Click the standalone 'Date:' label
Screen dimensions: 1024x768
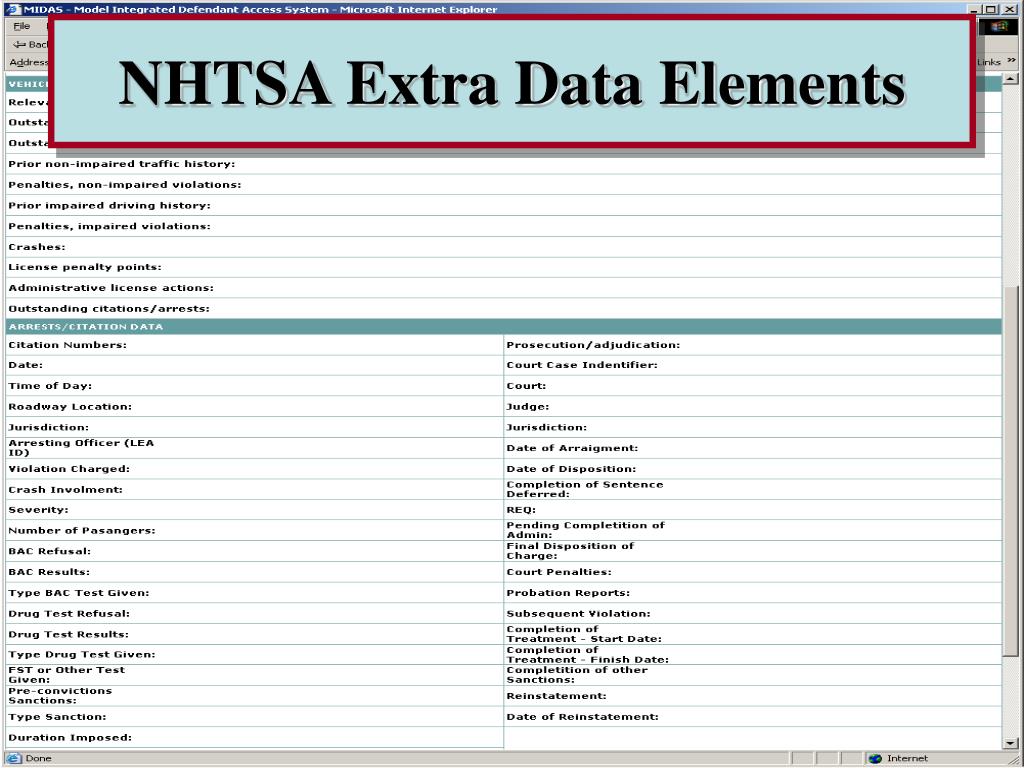(x=25, y=365)
